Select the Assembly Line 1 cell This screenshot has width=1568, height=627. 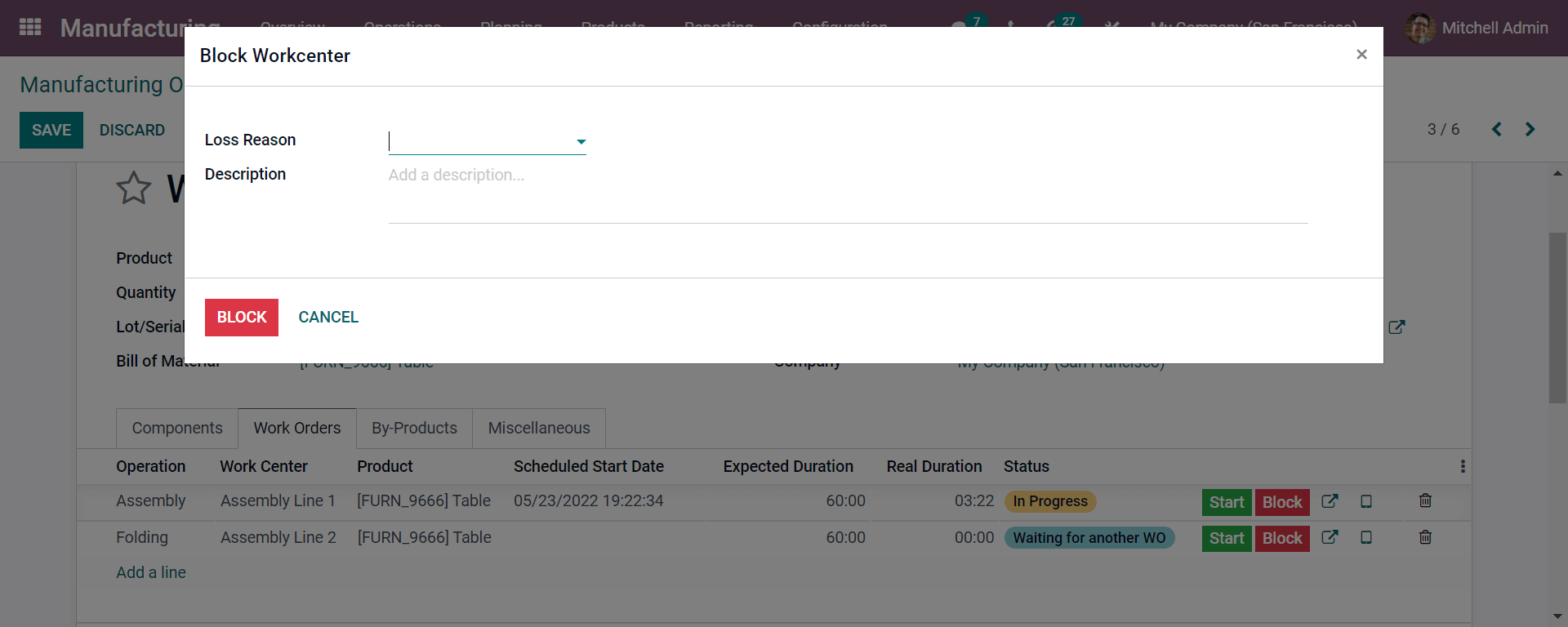pyautogui.click(x=278, y=500)
